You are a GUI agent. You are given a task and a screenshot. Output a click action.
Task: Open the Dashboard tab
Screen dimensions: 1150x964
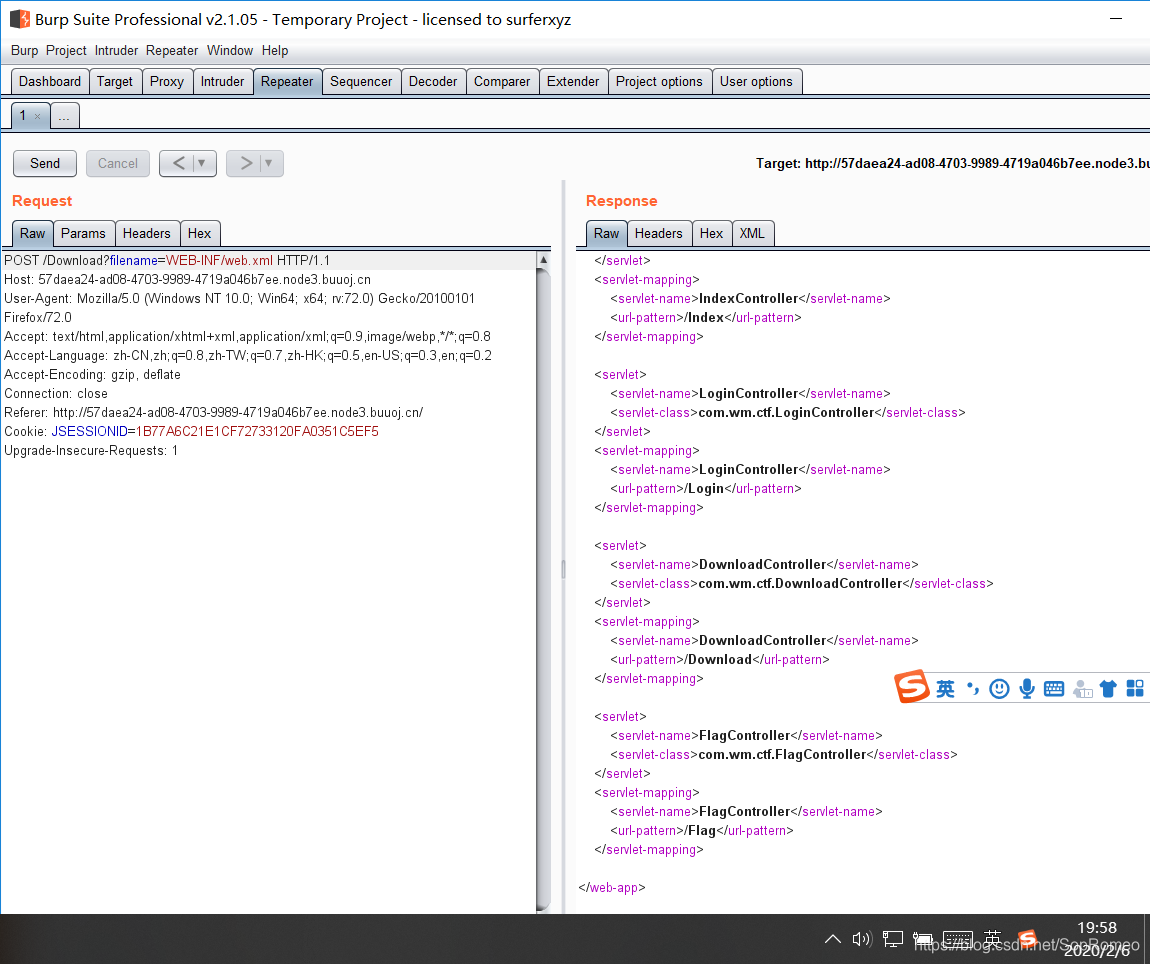(x=50, y=81)
